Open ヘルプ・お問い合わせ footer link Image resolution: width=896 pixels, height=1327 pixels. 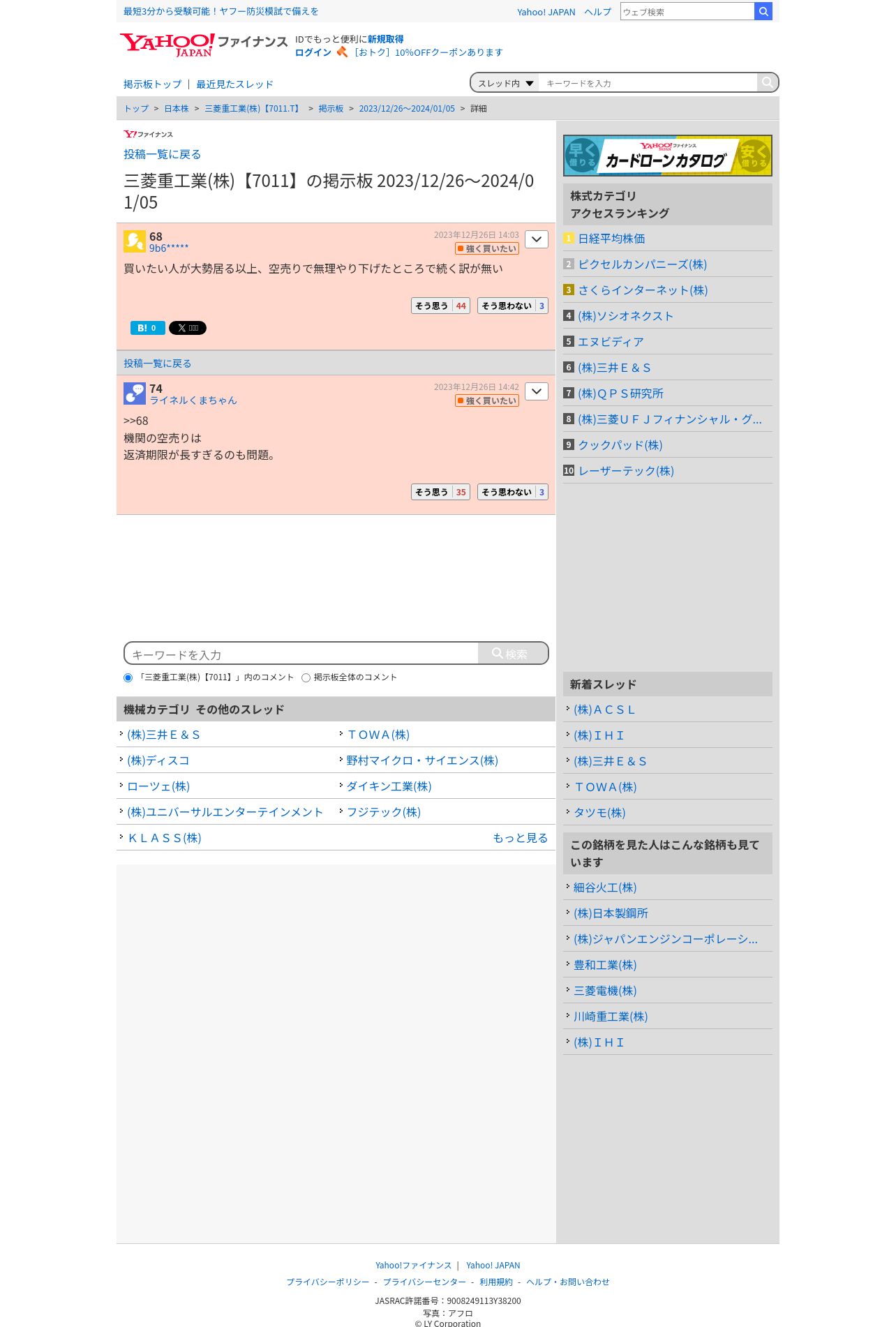click(568, 1282)
